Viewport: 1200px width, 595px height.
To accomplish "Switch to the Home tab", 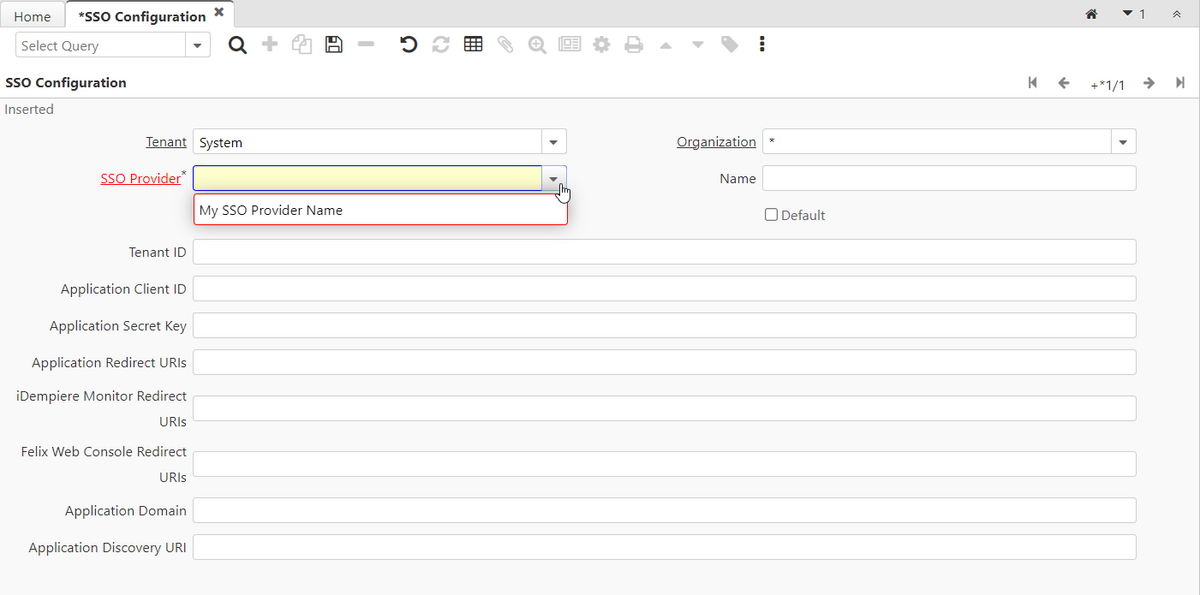I will point(32,16).
